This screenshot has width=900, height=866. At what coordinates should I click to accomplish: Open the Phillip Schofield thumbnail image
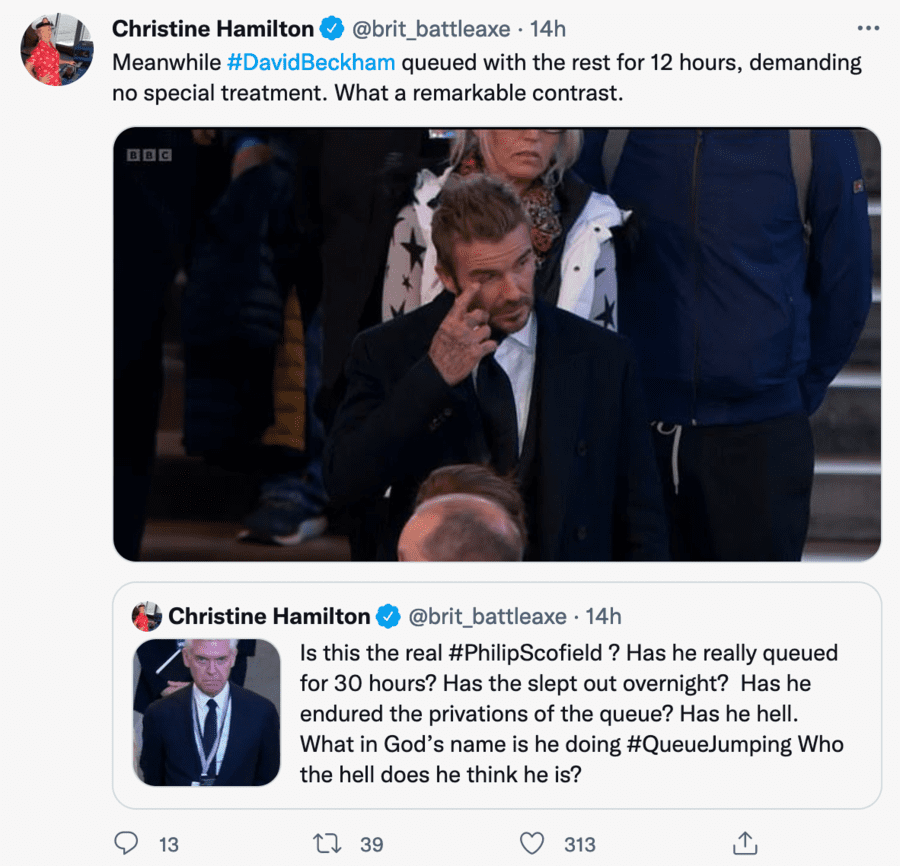pyautogui.click(x=207, y=713)
